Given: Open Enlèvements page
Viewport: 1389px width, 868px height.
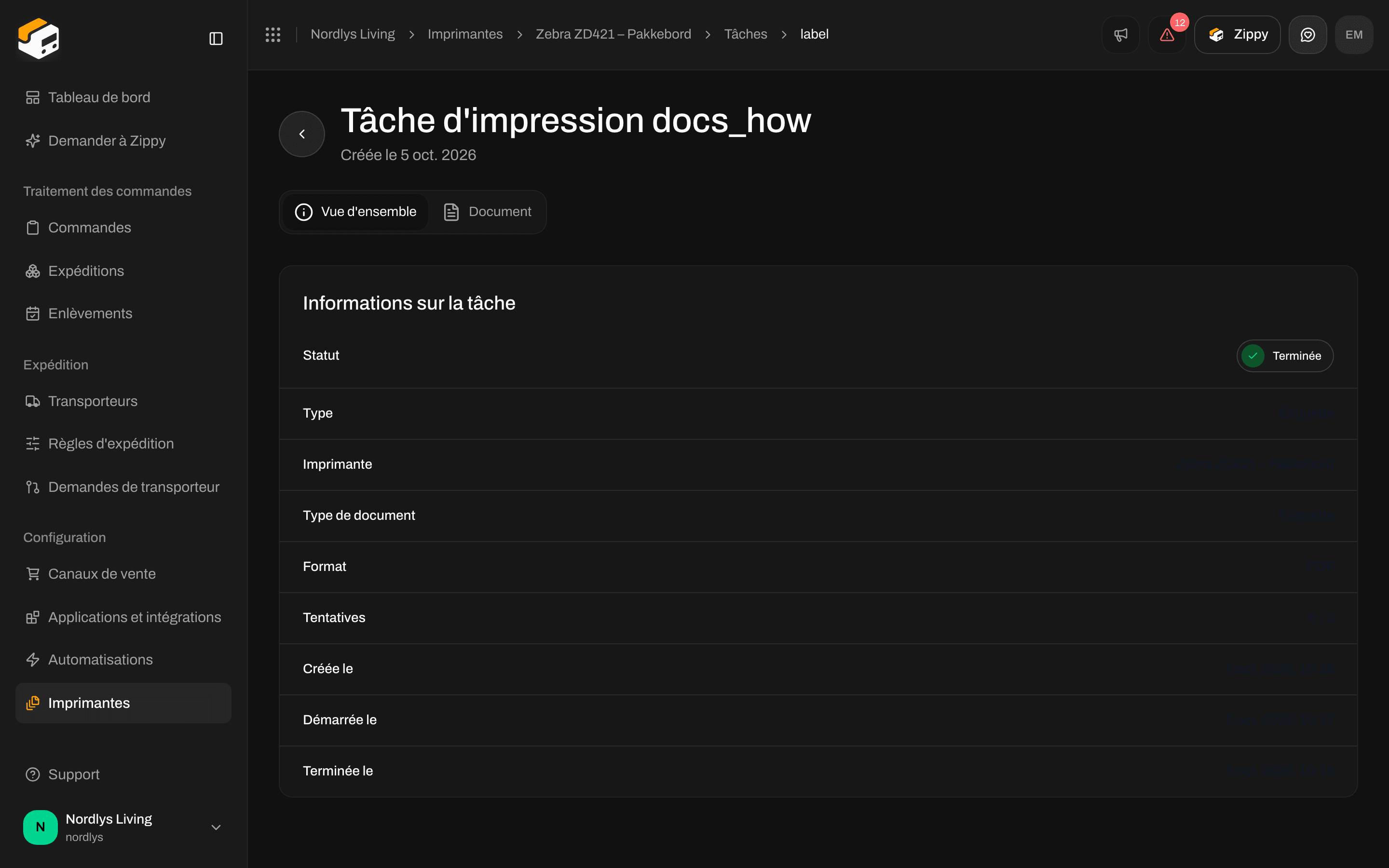Looking at the screenshot, I should (123, 313).
